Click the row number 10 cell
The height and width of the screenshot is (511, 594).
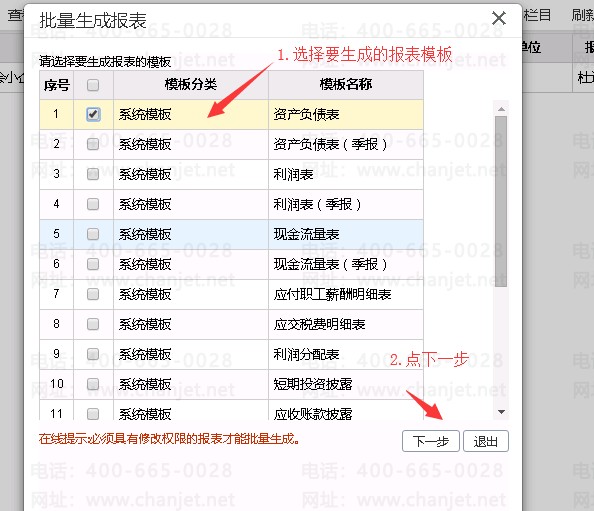(56, 384)
